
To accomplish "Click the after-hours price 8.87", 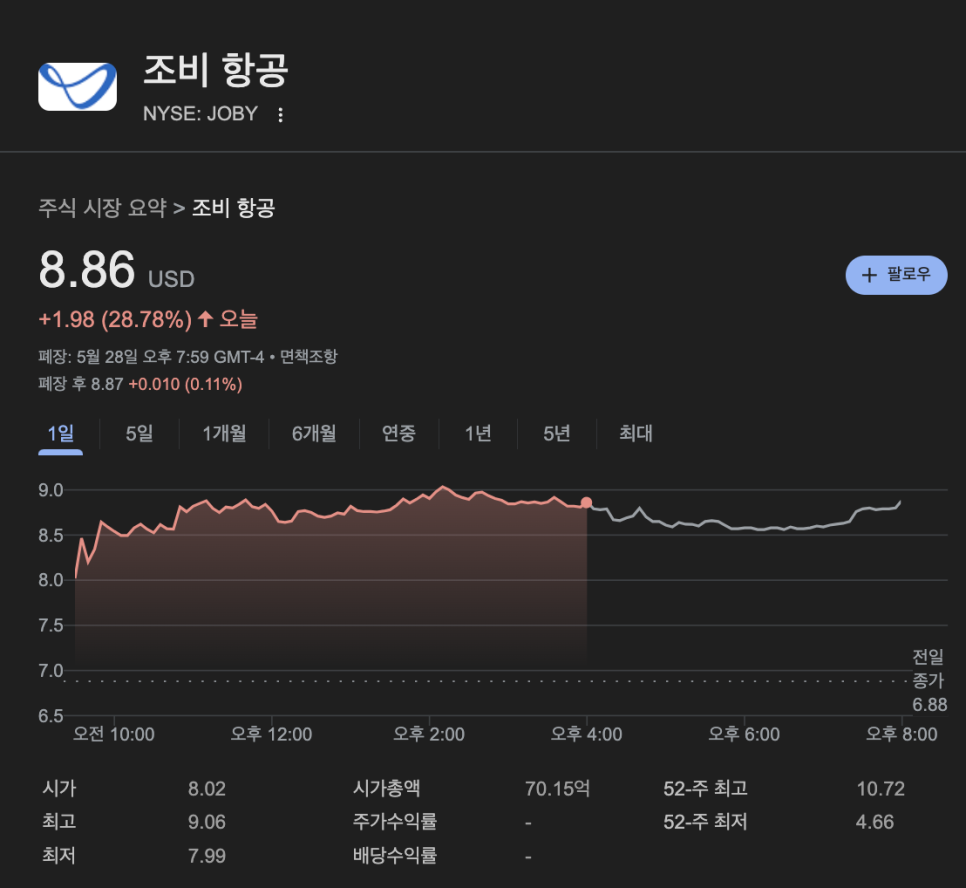I will [107, 385].
